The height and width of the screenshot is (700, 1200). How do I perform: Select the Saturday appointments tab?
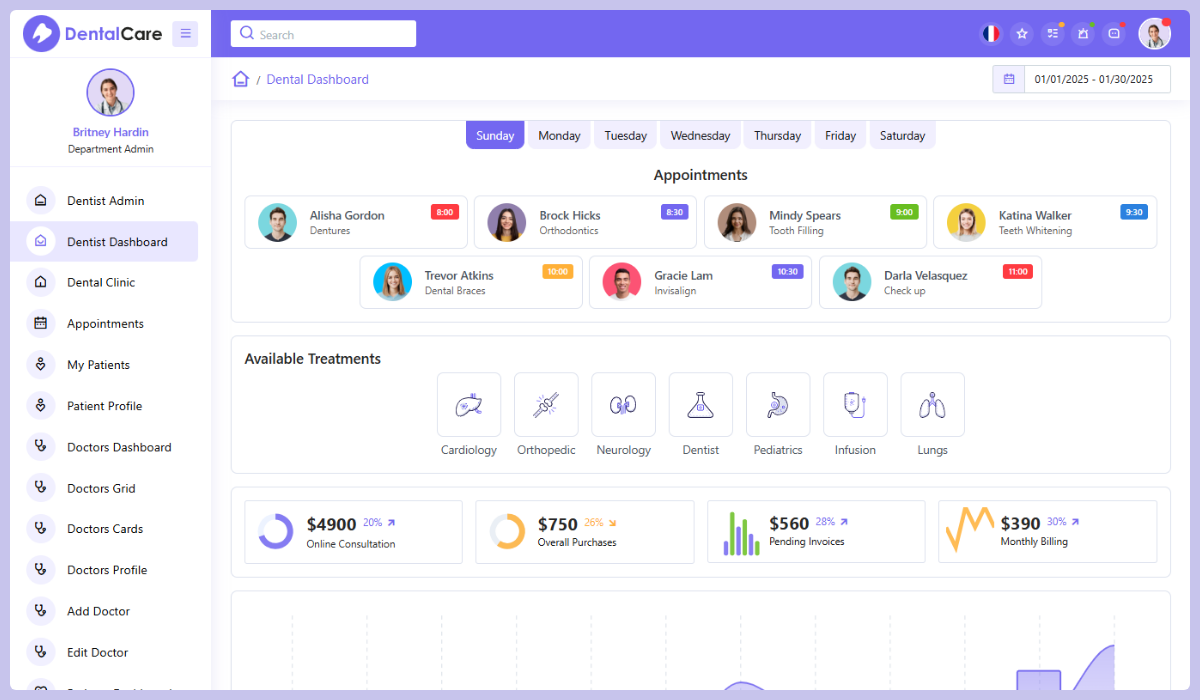tap(902, 134)
